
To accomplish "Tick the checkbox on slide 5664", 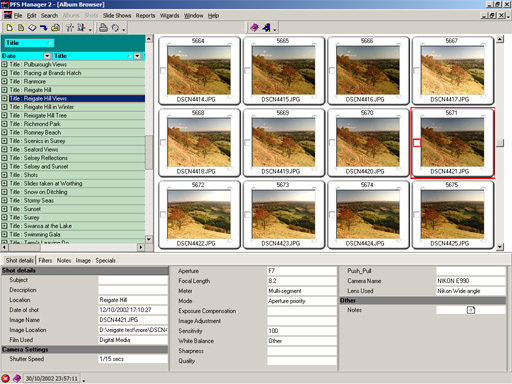I will [163, 71].
